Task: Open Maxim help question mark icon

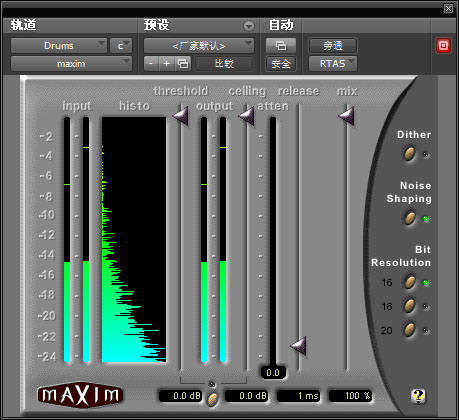Action: tap(418, 396)
